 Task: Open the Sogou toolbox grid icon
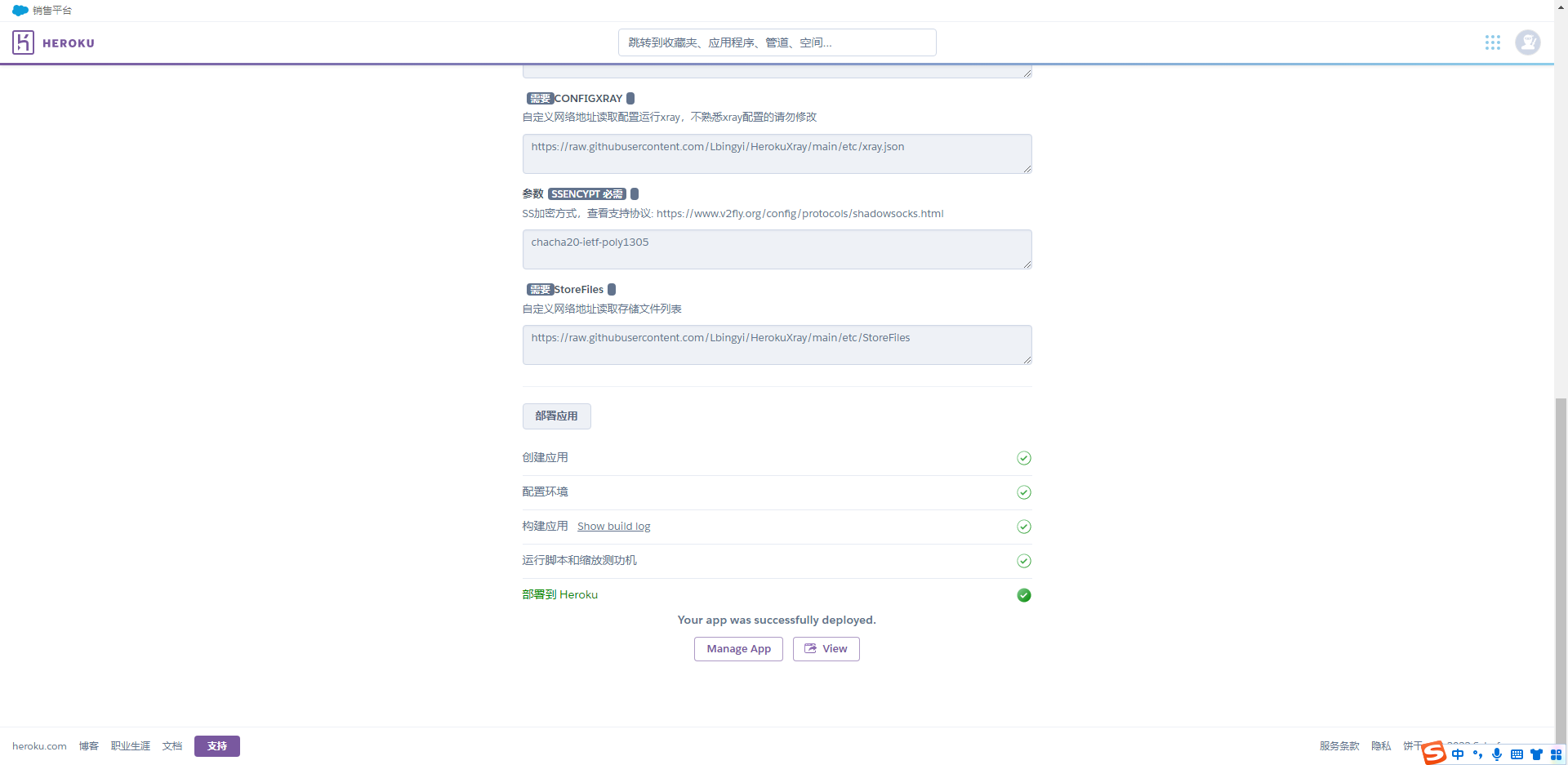tap(1556, 754)
